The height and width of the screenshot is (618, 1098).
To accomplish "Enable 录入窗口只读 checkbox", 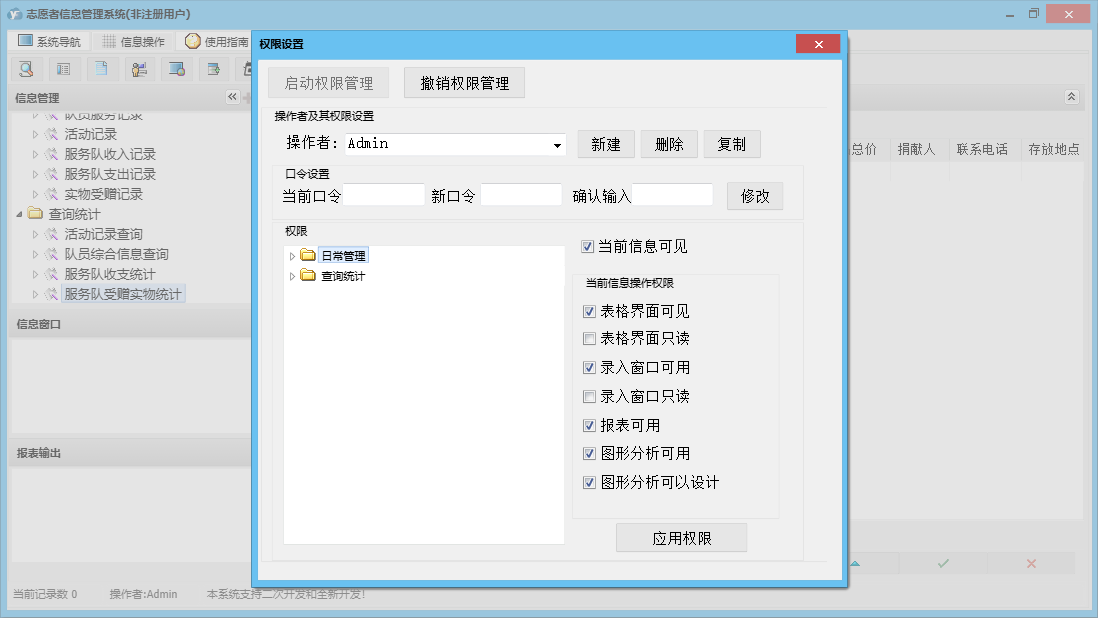I will pos(590,397).
